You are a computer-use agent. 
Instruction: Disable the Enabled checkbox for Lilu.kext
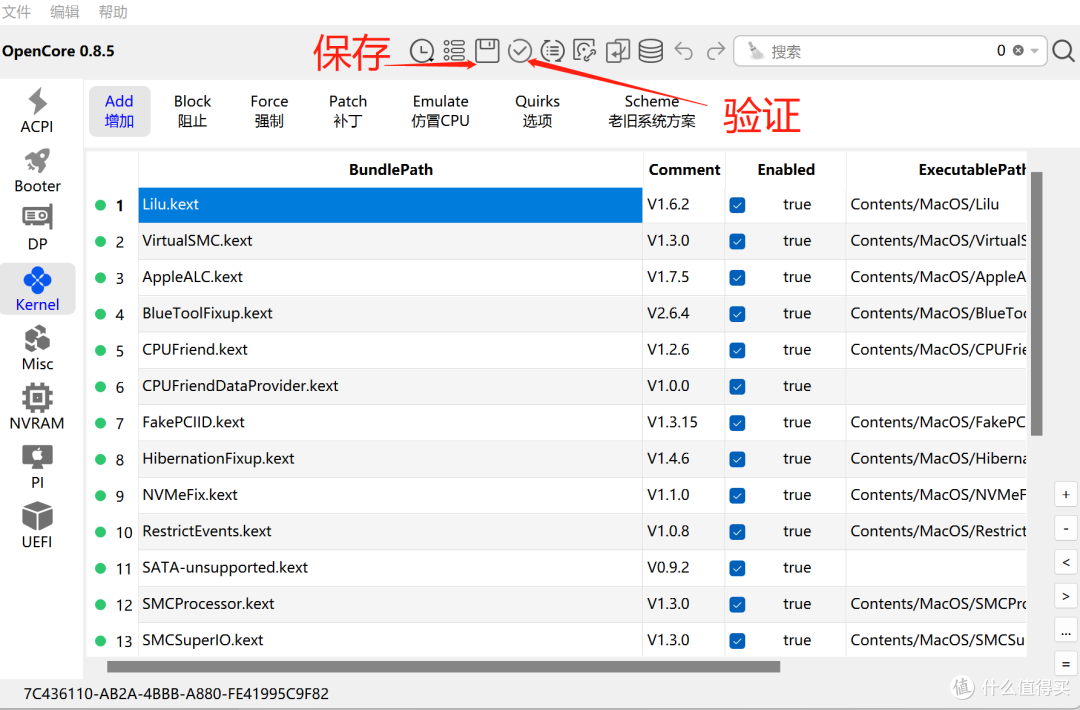tap(737, 204)
